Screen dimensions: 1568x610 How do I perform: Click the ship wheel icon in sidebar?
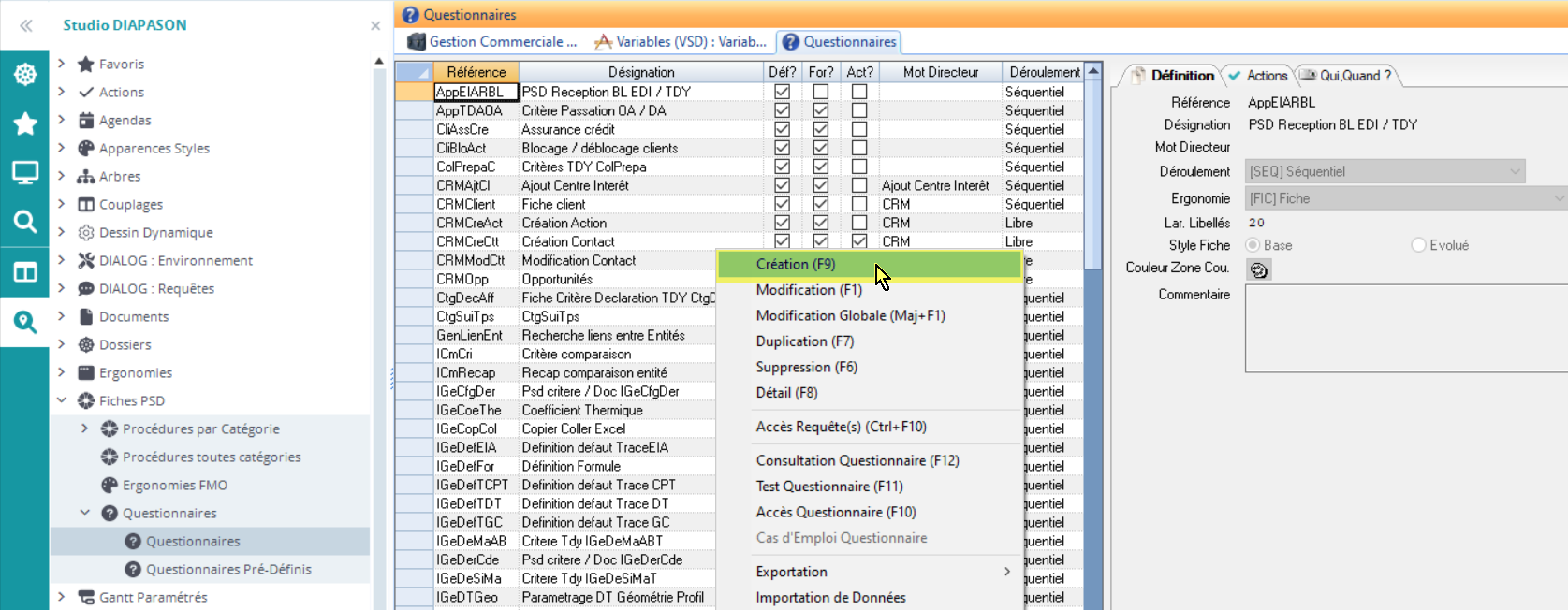(24, 74)
